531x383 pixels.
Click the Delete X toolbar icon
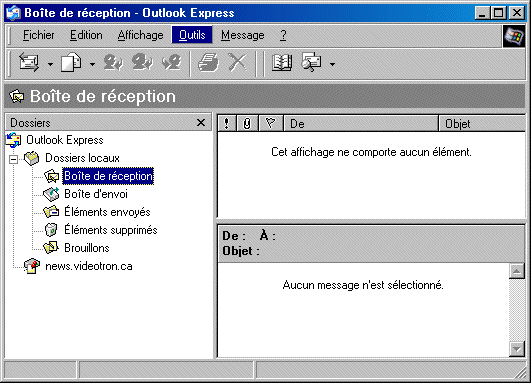237,63
